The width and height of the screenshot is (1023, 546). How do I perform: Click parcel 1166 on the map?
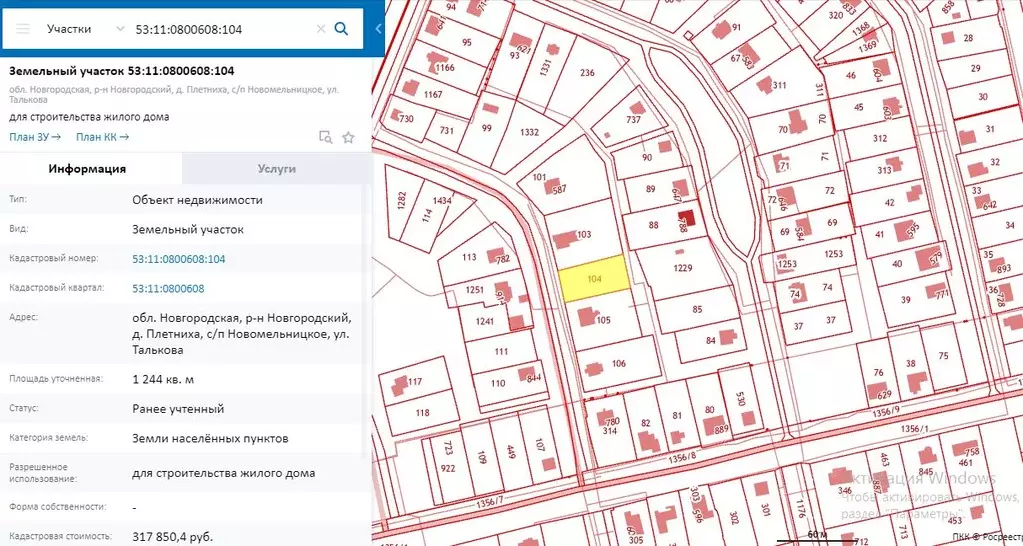[446, 67]
